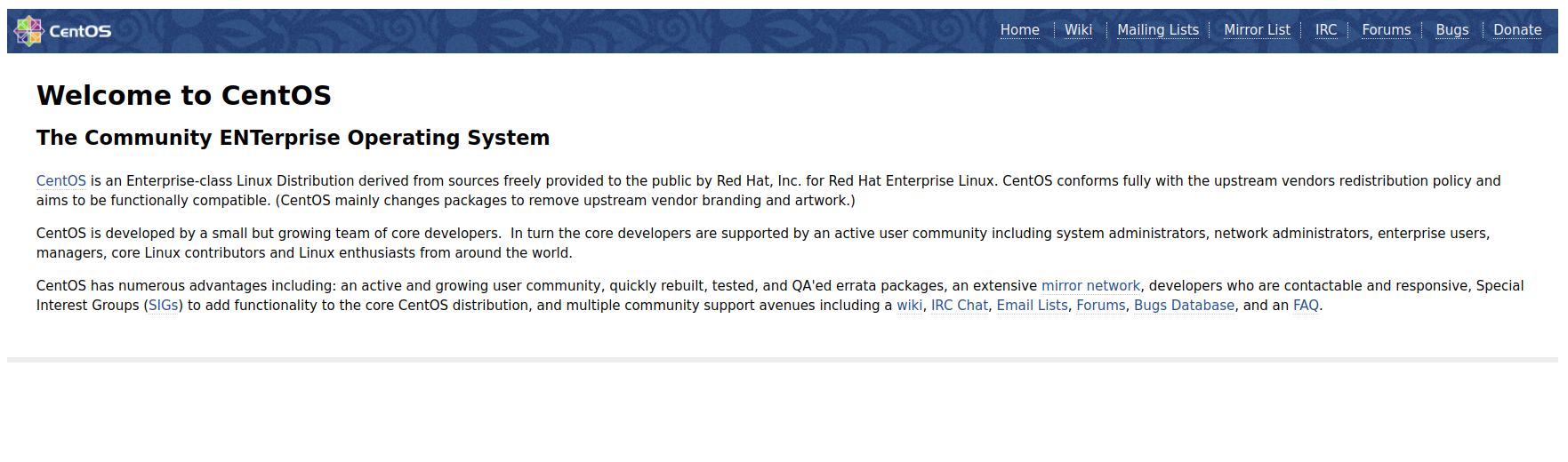
Task: Open Mailing Lists in the header
Action: [1157, 30]
